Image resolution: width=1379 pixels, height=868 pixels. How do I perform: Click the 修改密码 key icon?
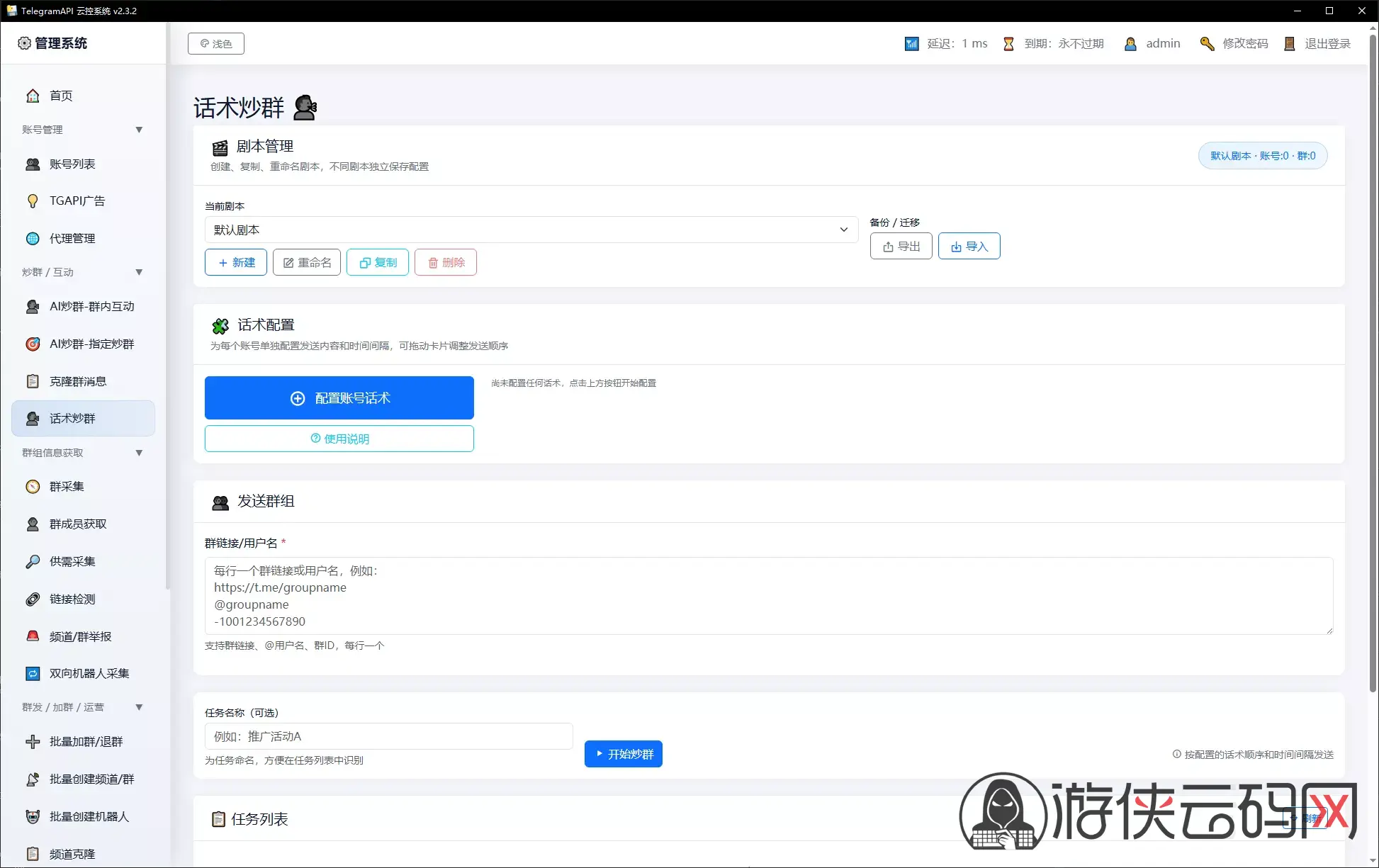tap(1207, 44)
